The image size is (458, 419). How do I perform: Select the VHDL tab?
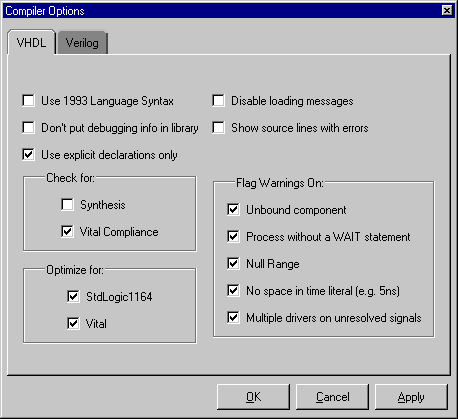pyautogui.click(x=31, y=43)
